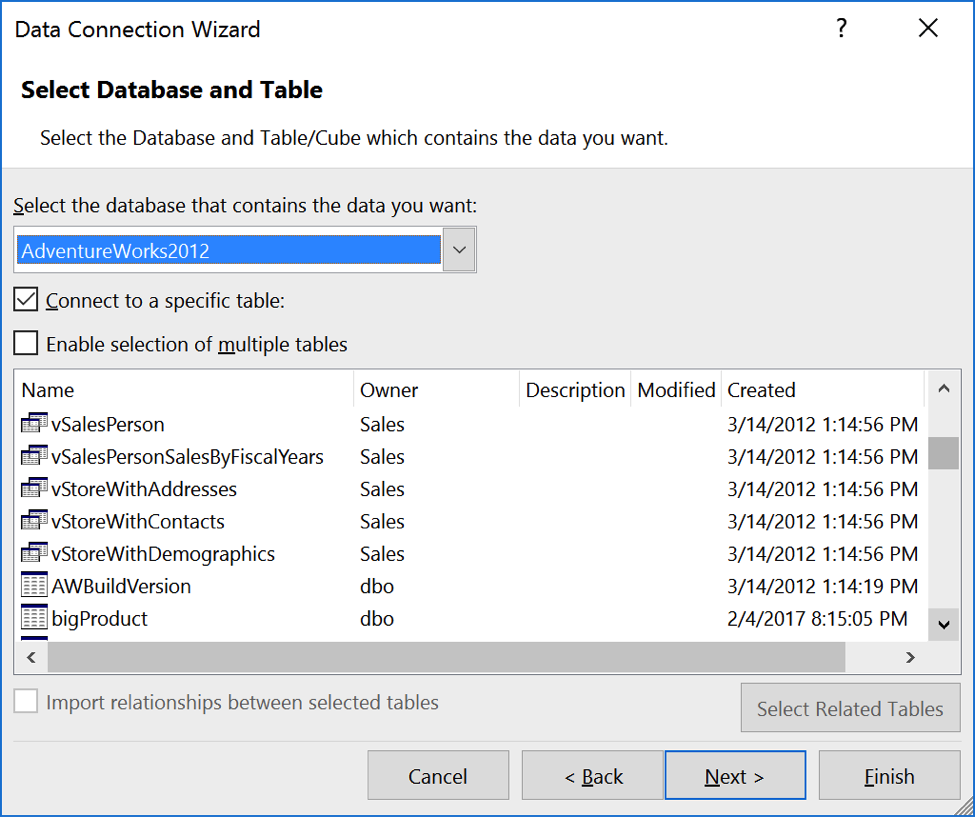Click the vStoreWithAddresses created date

coord(823,489)
